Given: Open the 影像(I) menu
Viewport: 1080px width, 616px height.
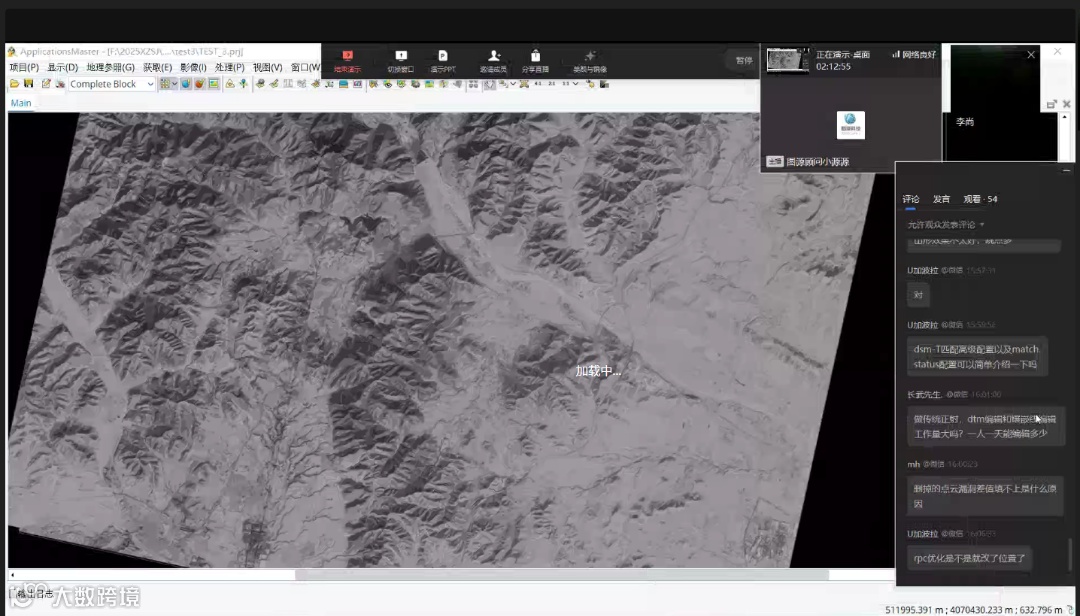Looking at the screenshot, I should click(193, 67).
